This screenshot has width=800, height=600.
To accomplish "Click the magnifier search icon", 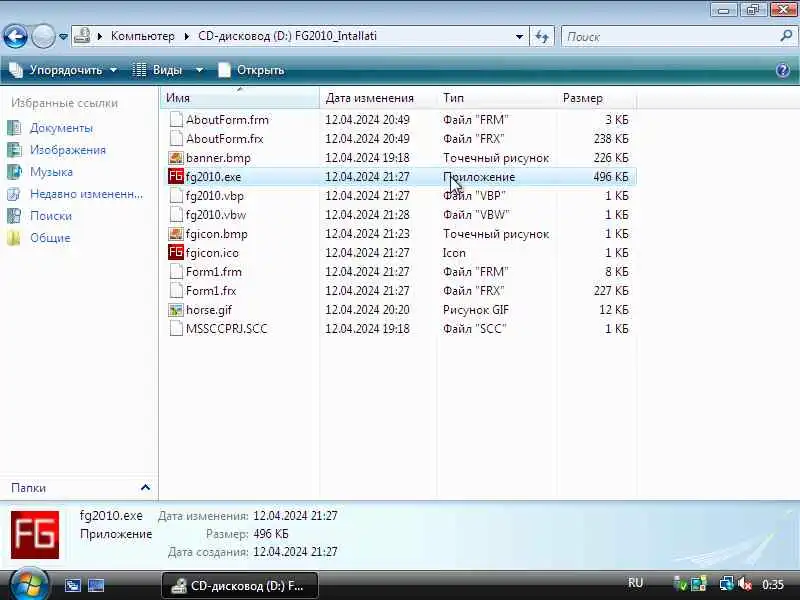I will click(x=786, y=36).
